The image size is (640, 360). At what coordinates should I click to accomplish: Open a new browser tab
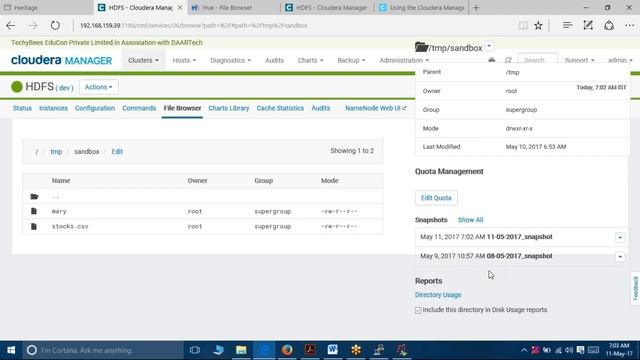pyautogui.click(x=476, y=7)
